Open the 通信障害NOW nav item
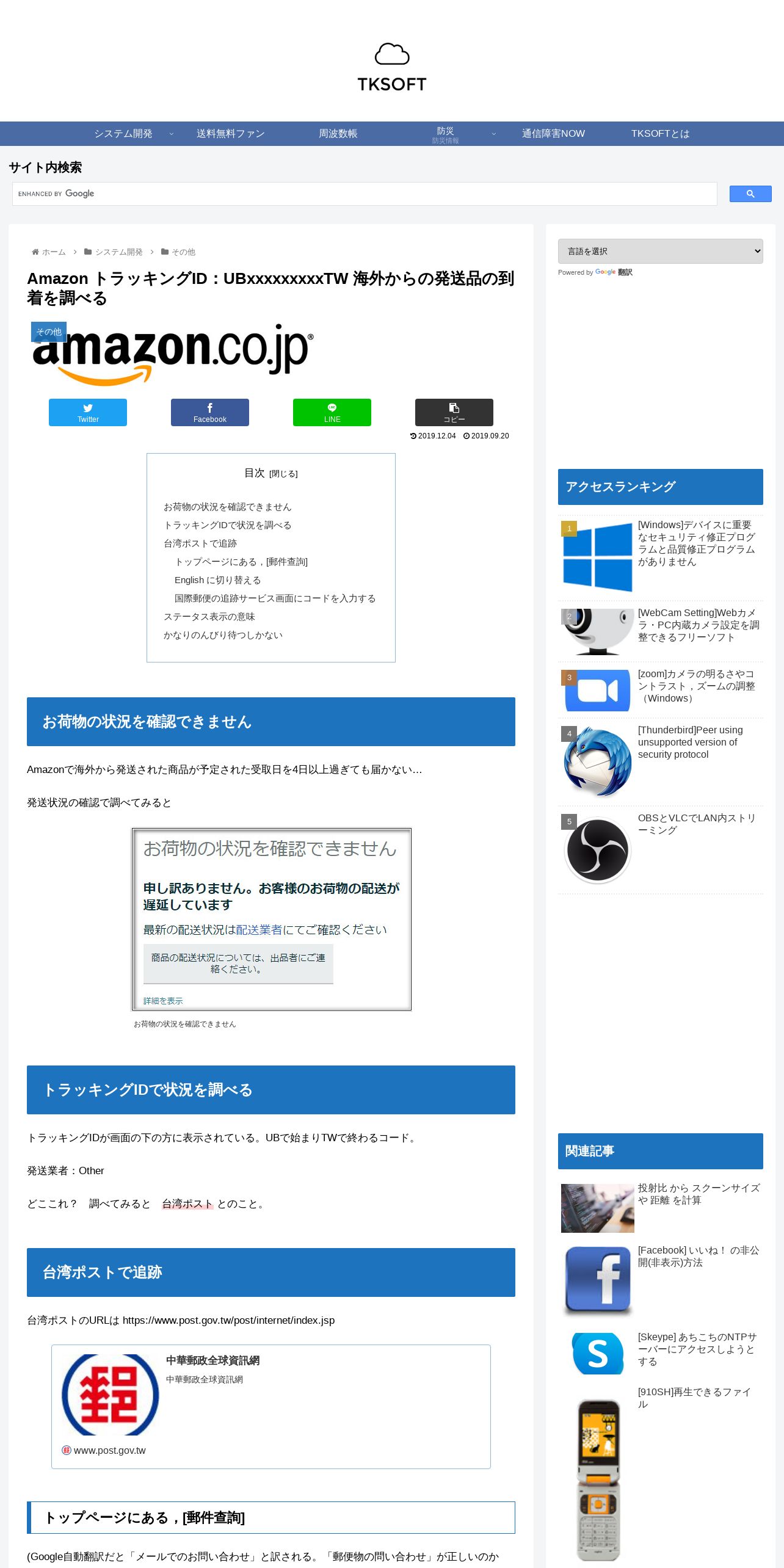This screenshot has width=784, height=1568. [553, 134]
